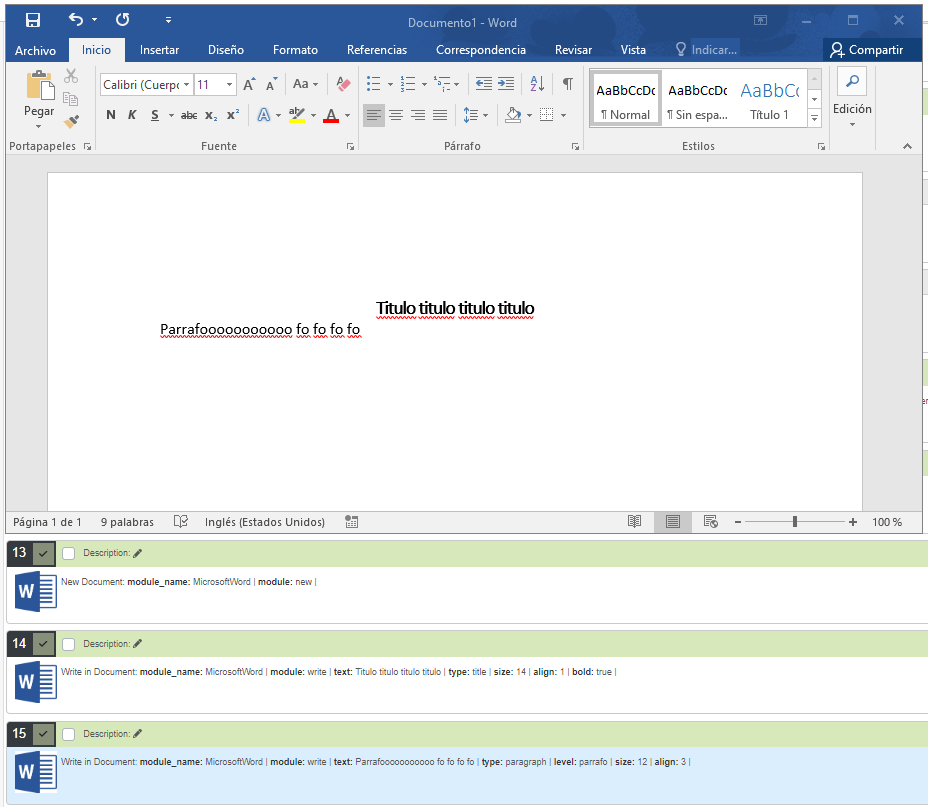Click the Sort A-Z icon
This screenshot has height=807, width=928.
537,84
